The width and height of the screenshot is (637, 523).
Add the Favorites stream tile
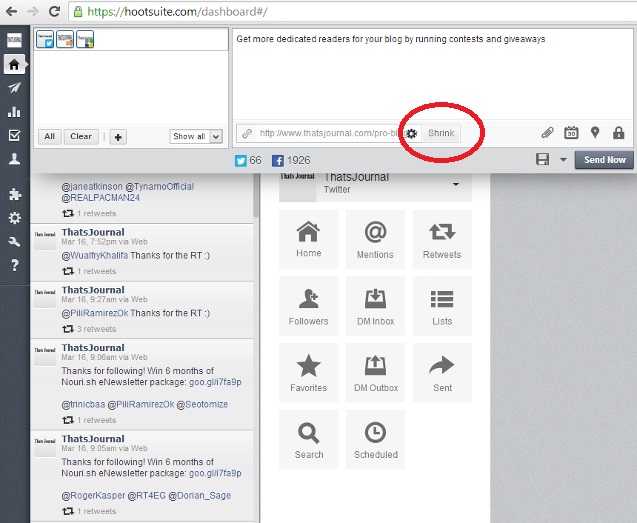(309, 373)
